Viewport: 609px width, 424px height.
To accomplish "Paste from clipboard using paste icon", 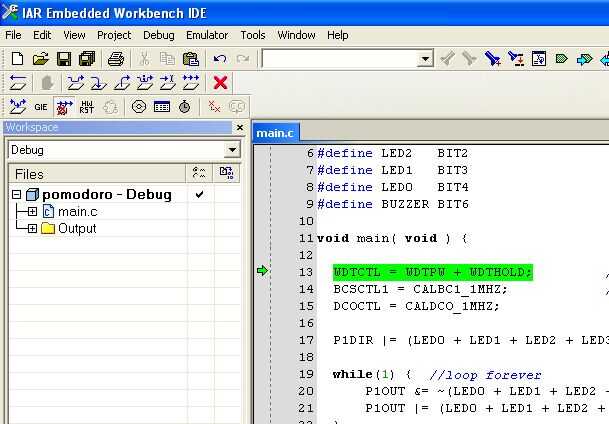I will coord(191,59).
